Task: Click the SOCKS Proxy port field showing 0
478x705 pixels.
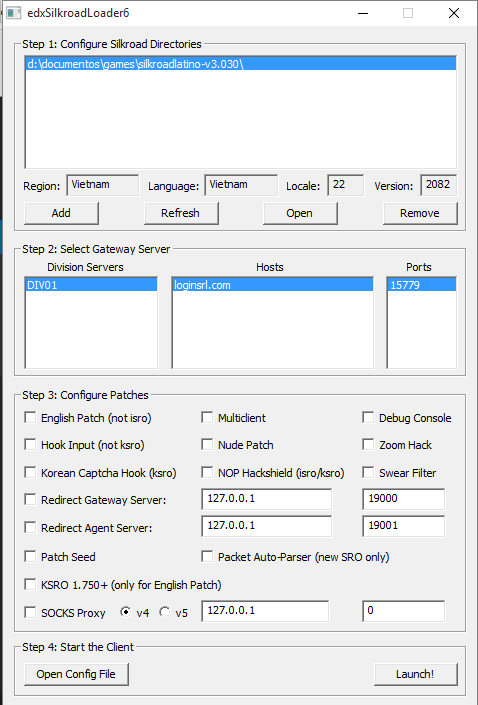Action: pyautogui.click(x=403, y=611)
